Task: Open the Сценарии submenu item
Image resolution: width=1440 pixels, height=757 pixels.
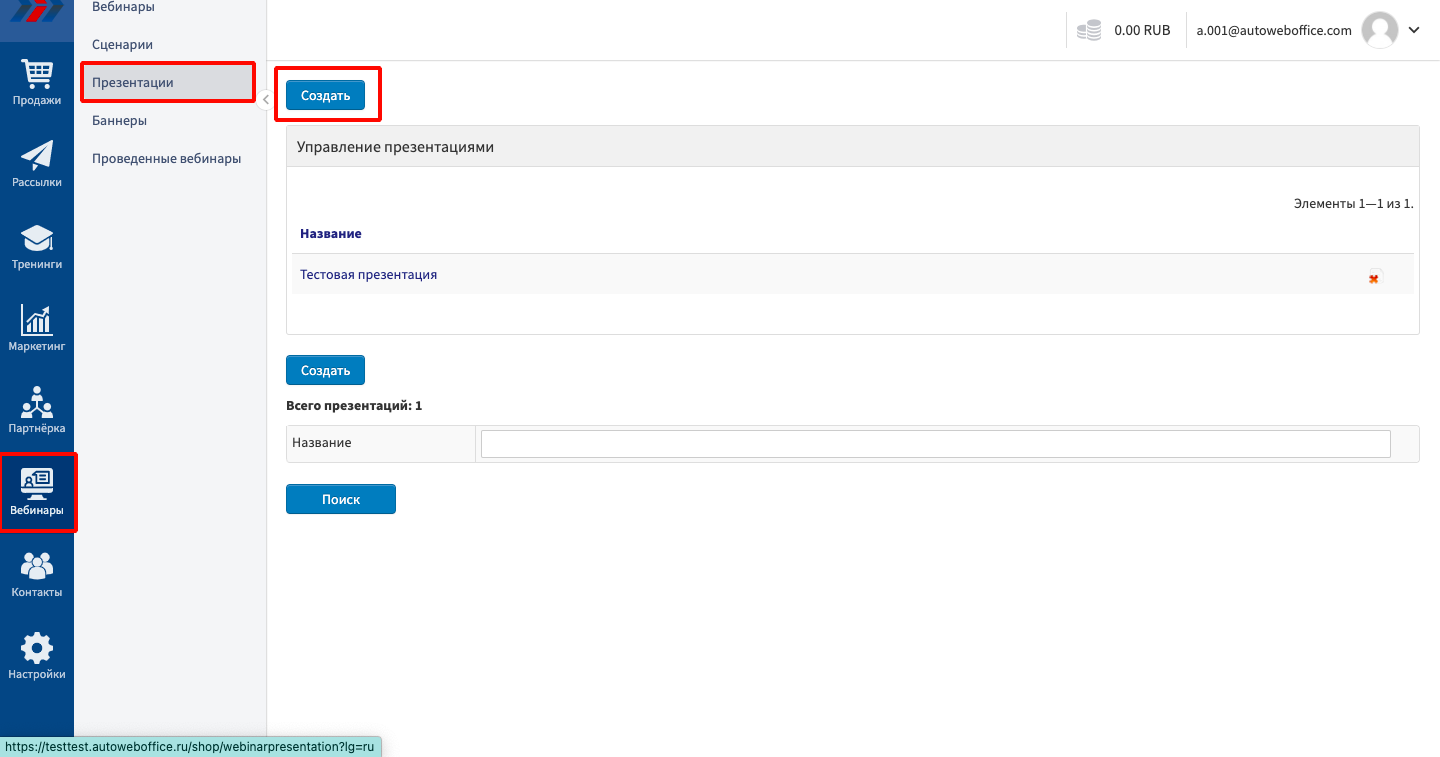Action: point(122,45)
